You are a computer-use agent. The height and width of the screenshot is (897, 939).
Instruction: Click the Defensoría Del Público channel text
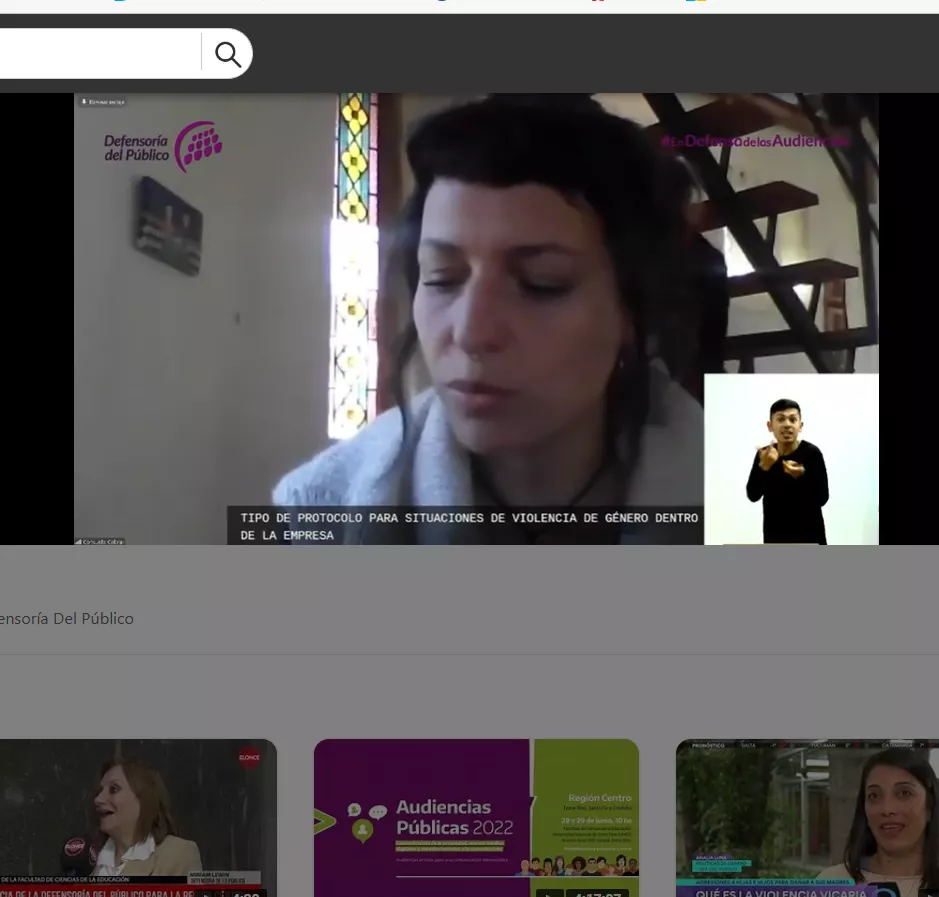pyautogui.click(x=66, y=619)
